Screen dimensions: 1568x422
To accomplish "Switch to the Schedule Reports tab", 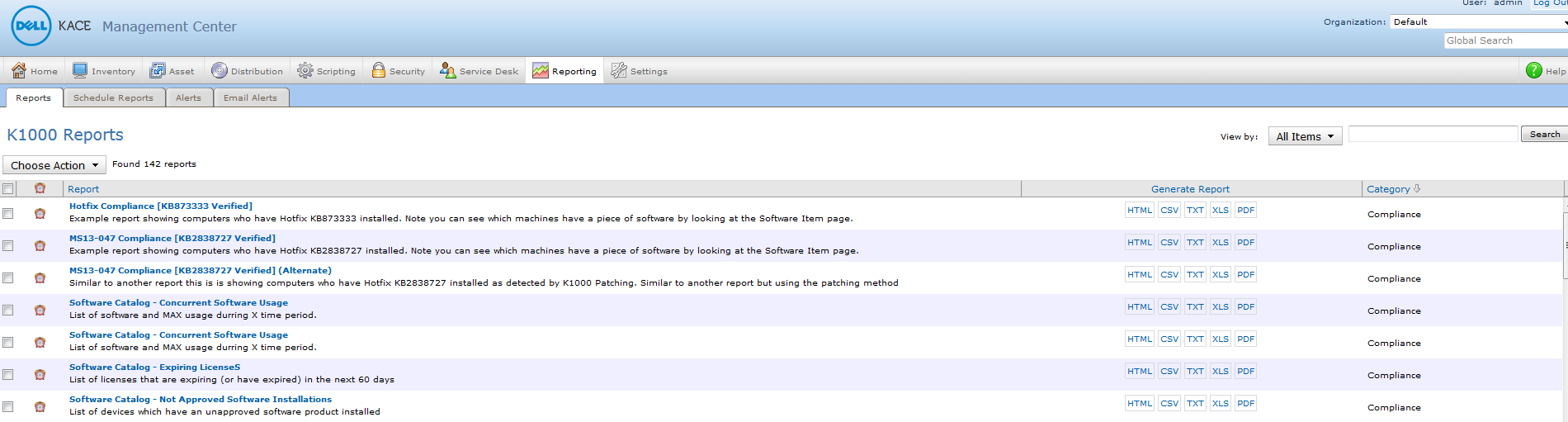I will pos(114,97).
